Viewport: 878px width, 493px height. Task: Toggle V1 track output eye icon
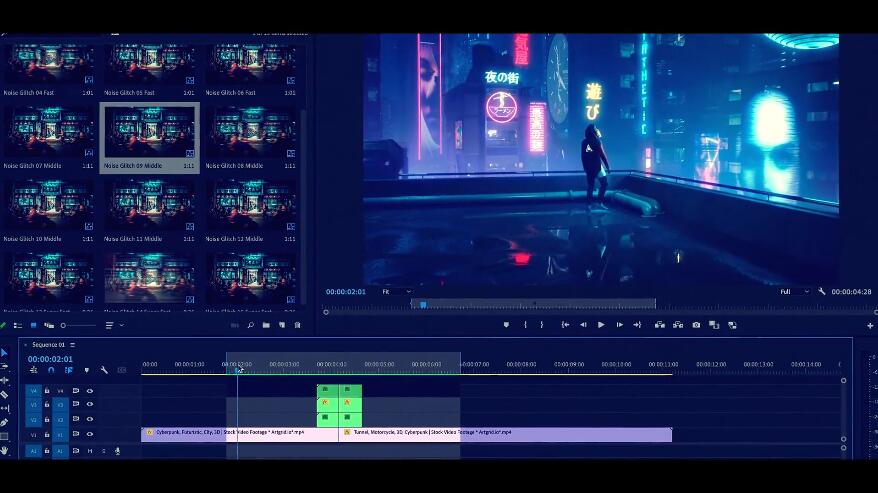90,433
